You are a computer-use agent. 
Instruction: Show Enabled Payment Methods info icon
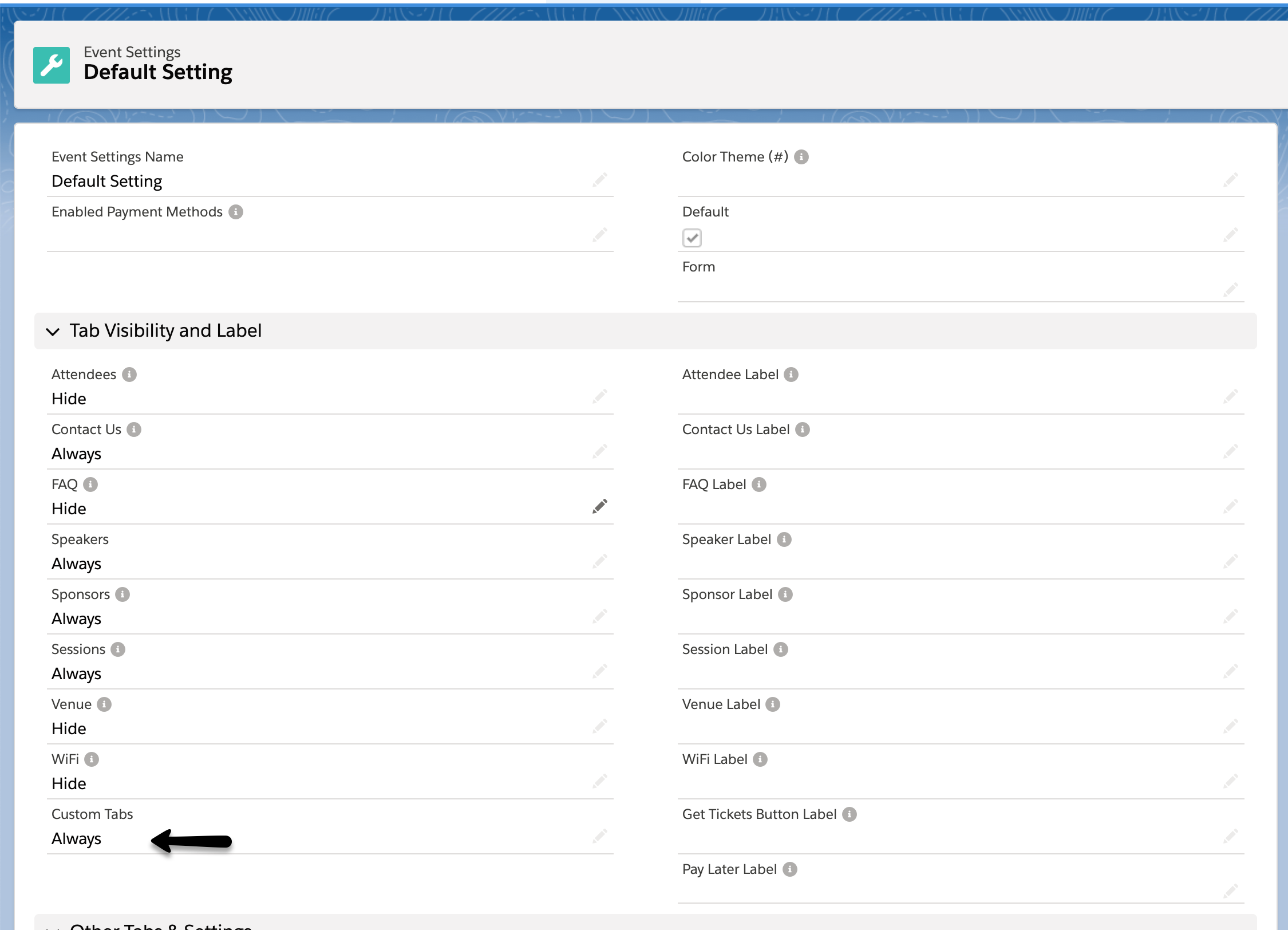pos(236,212)
